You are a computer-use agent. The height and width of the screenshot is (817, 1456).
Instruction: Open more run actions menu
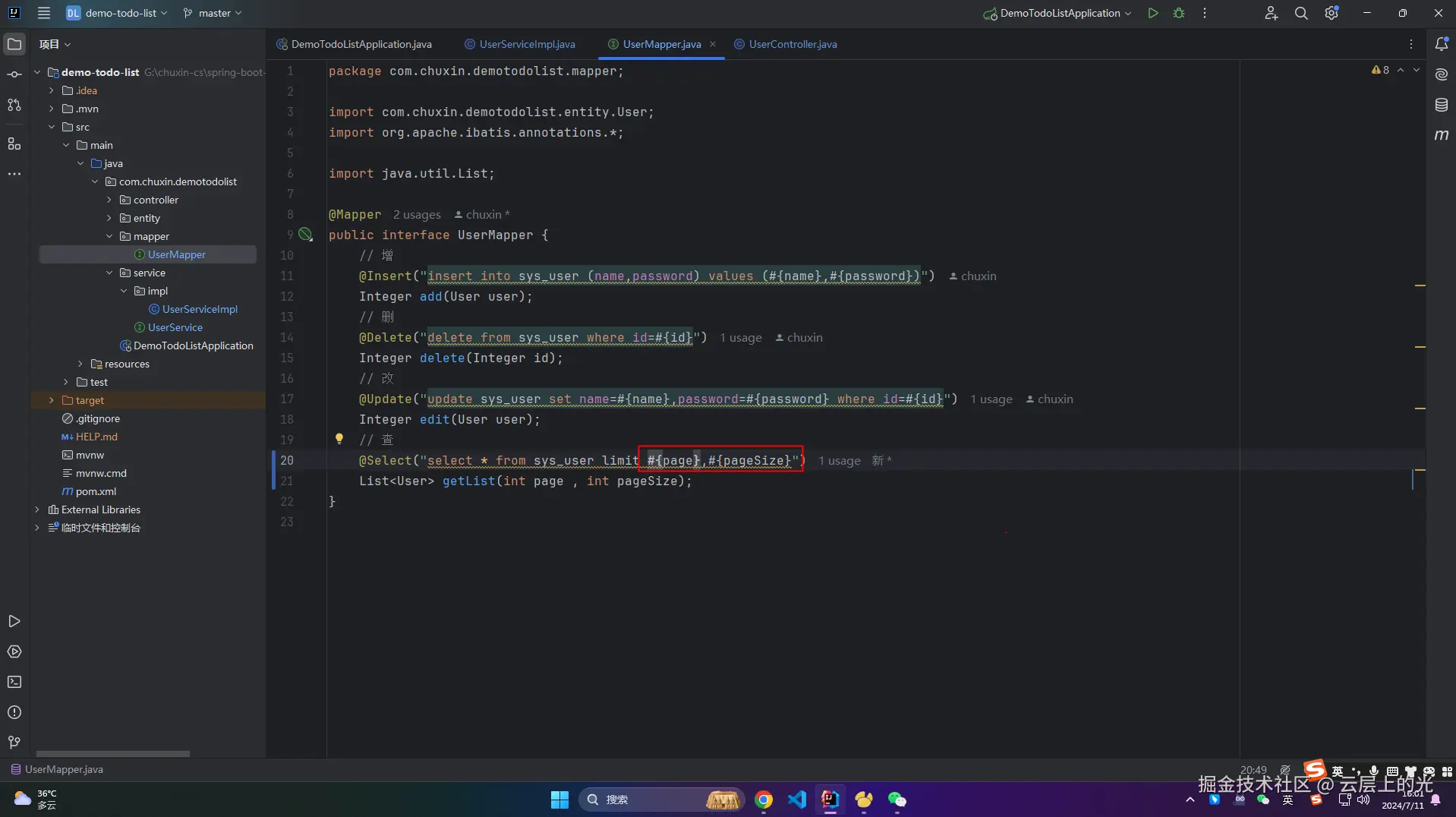pyautogui.click(x=1205, y=13)
